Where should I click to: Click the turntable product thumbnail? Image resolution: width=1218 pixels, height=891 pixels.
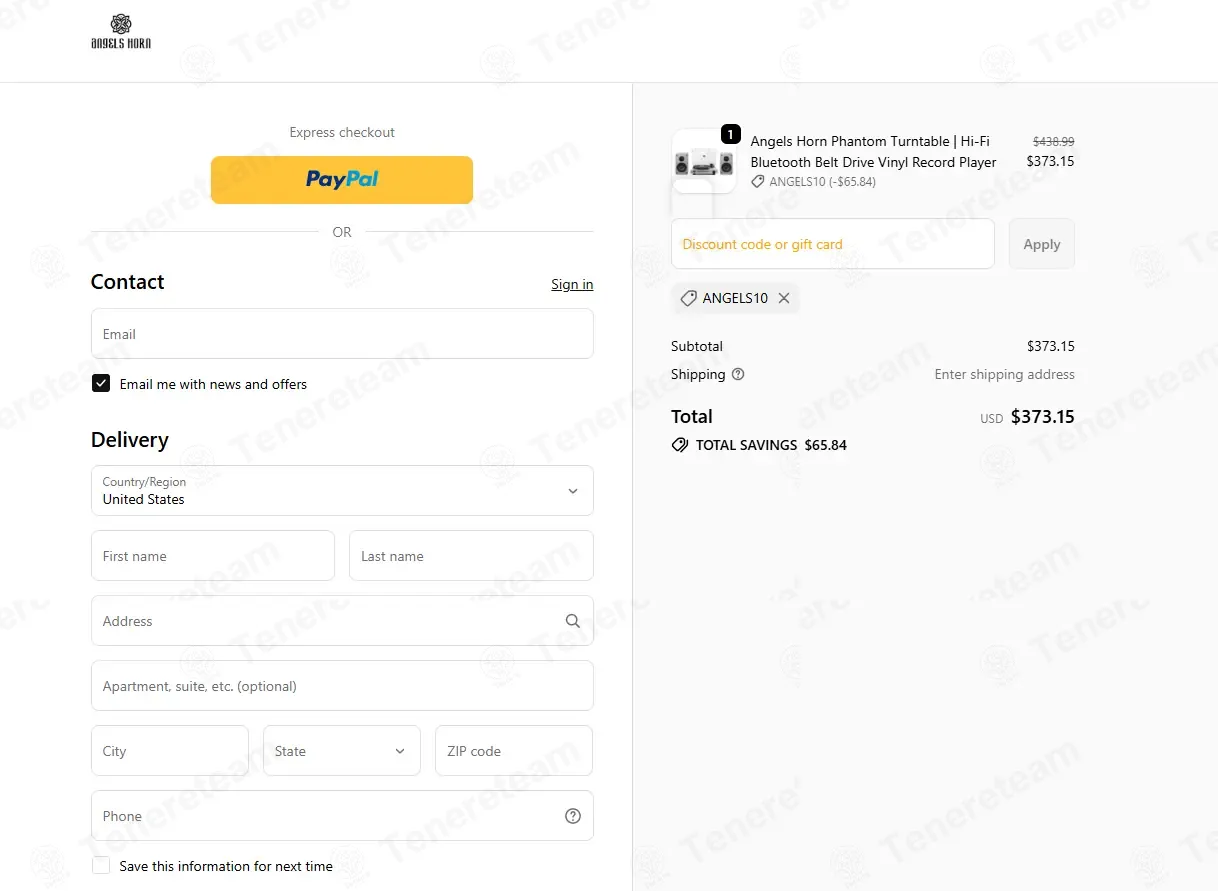click(x=704, y=161)
